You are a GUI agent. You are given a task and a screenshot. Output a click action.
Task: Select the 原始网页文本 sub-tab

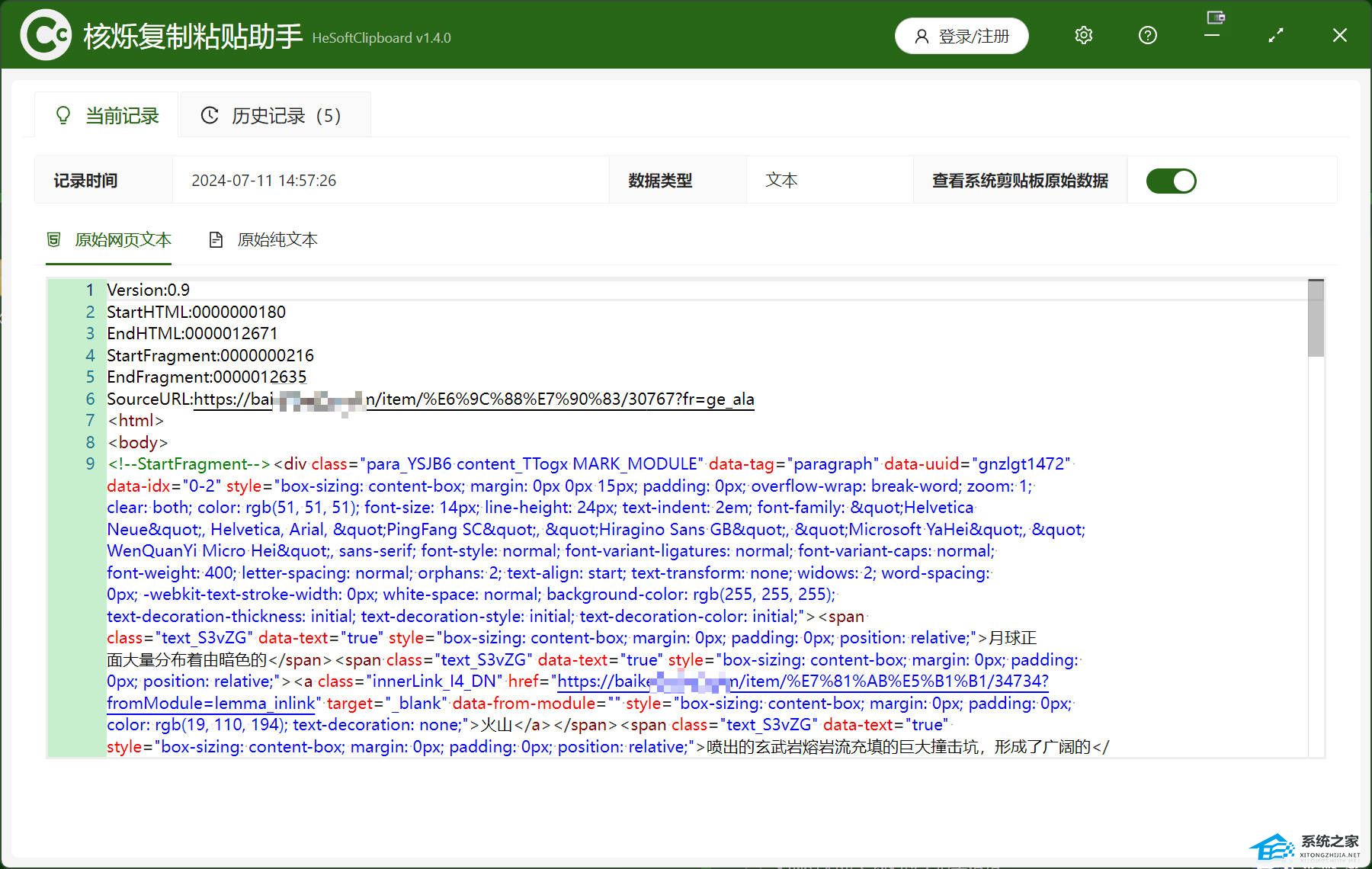[x=109, y=240]
